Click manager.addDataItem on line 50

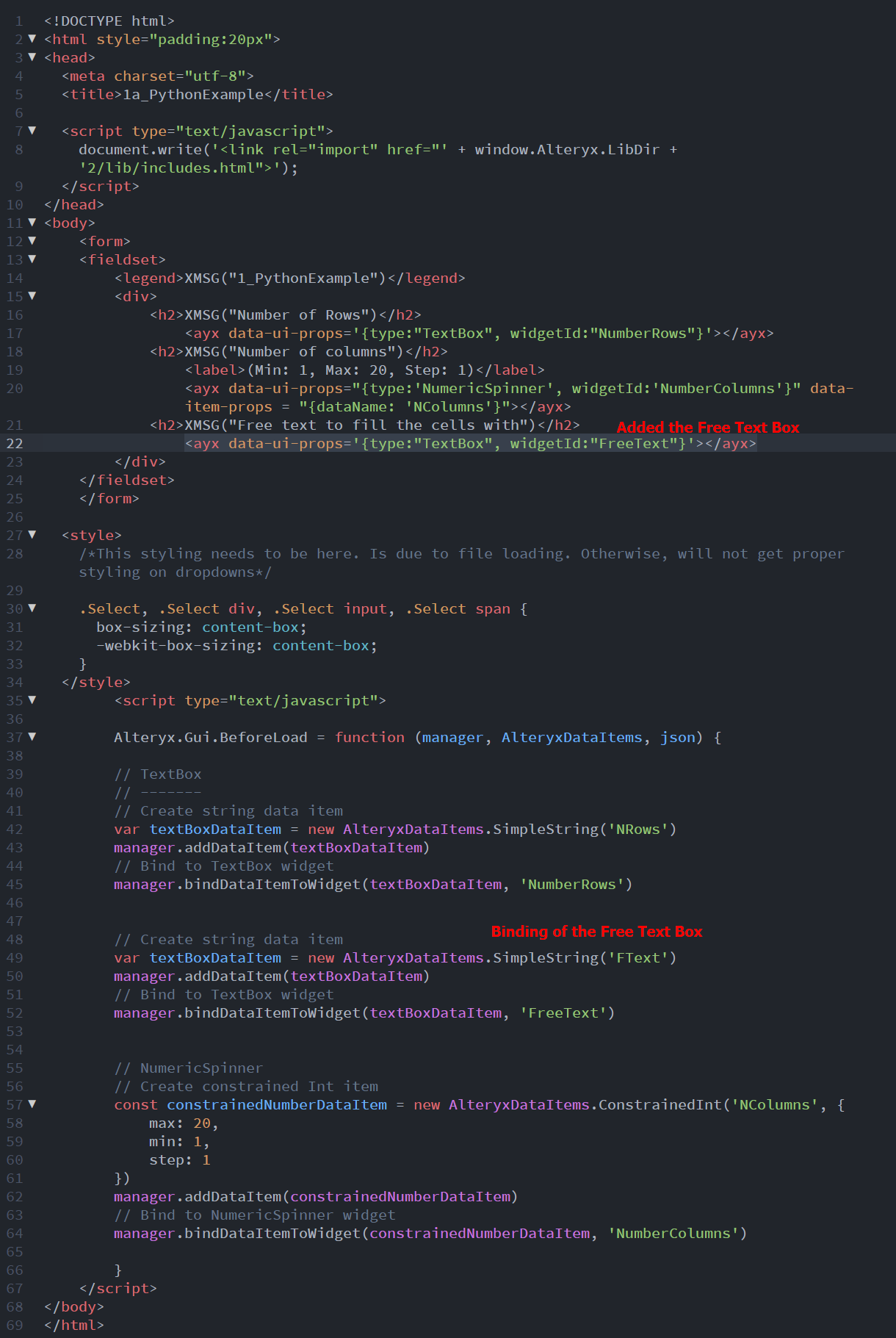coord(198,976)
